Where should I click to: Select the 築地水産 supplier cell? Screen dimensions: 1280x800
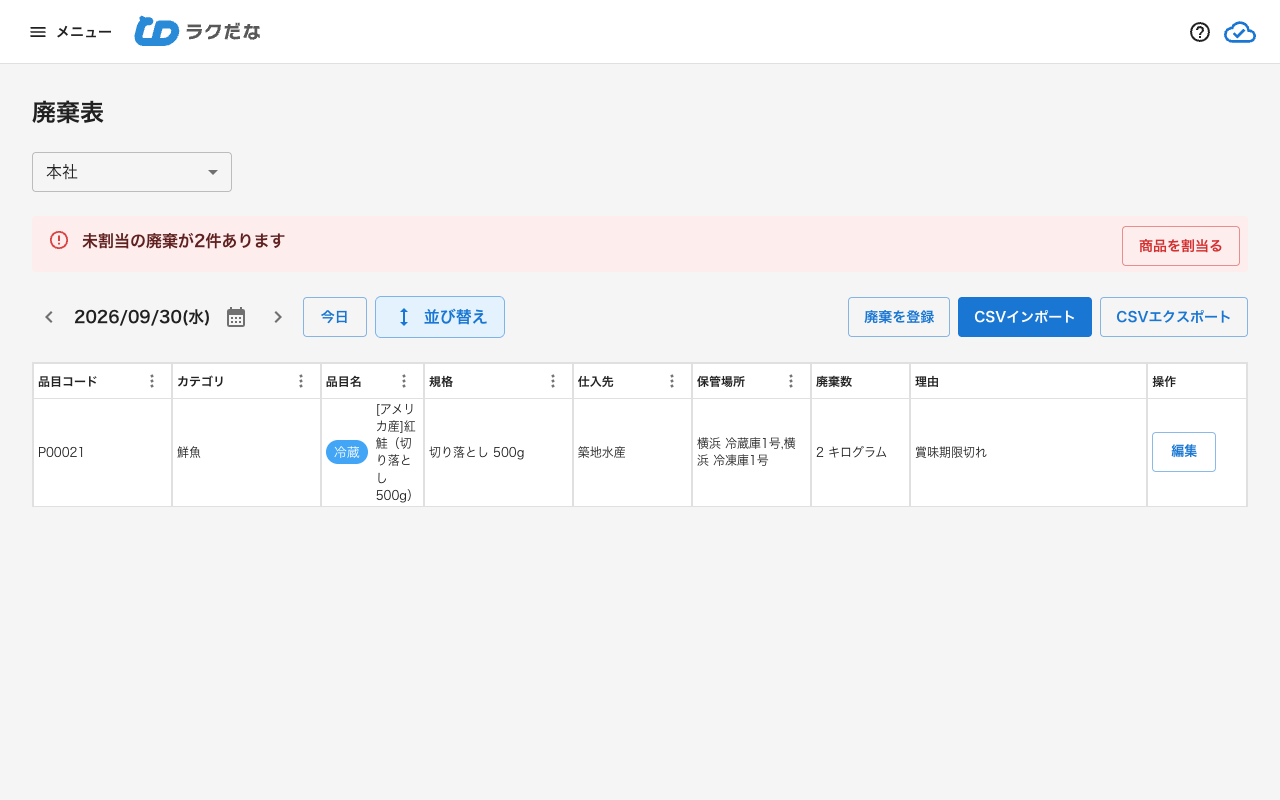coord(632,452)
